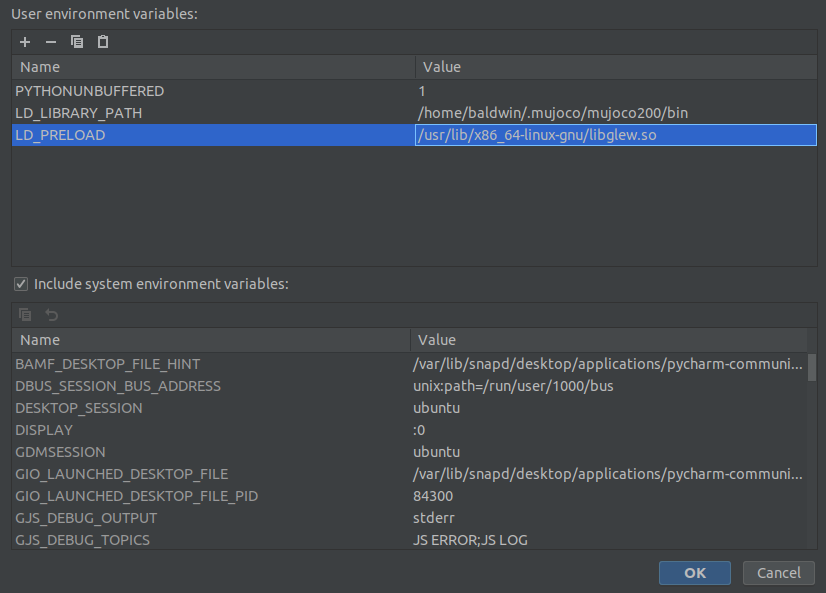Select the PYTHONUNBUFFERED variable row
The height and width of the screenshot is (593, 826).
pos(200,90)
